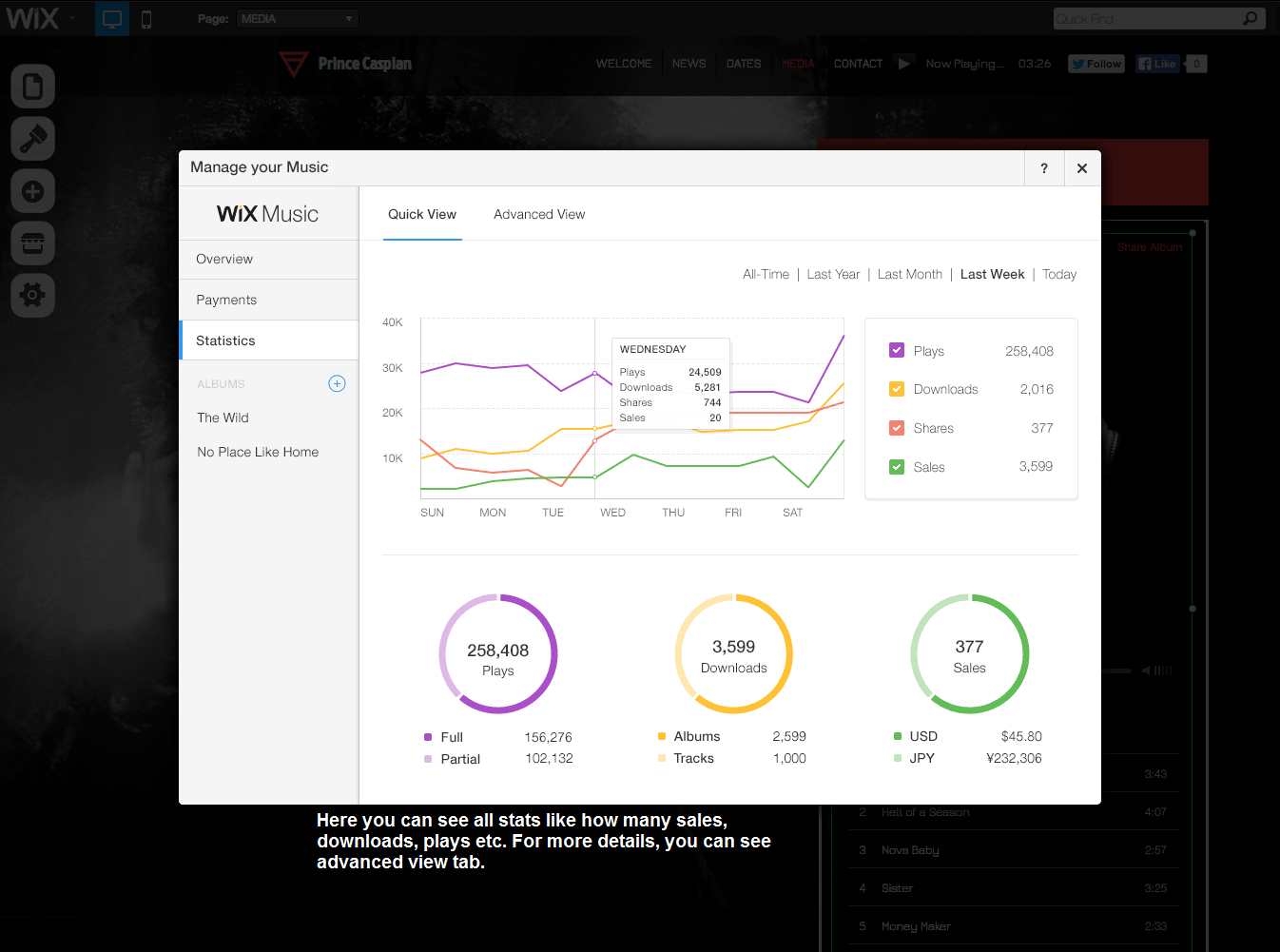Click the Quick Find search magnifier icon
This screenshot has width=1280, height=952.
1250,18
